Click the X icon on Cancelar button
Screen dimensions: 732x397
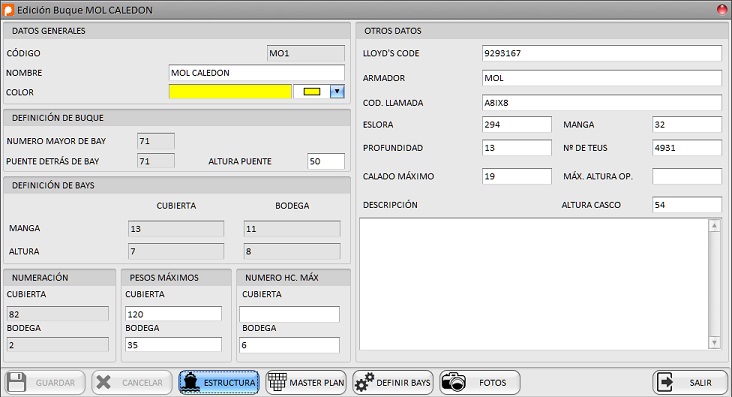[103, 383]
